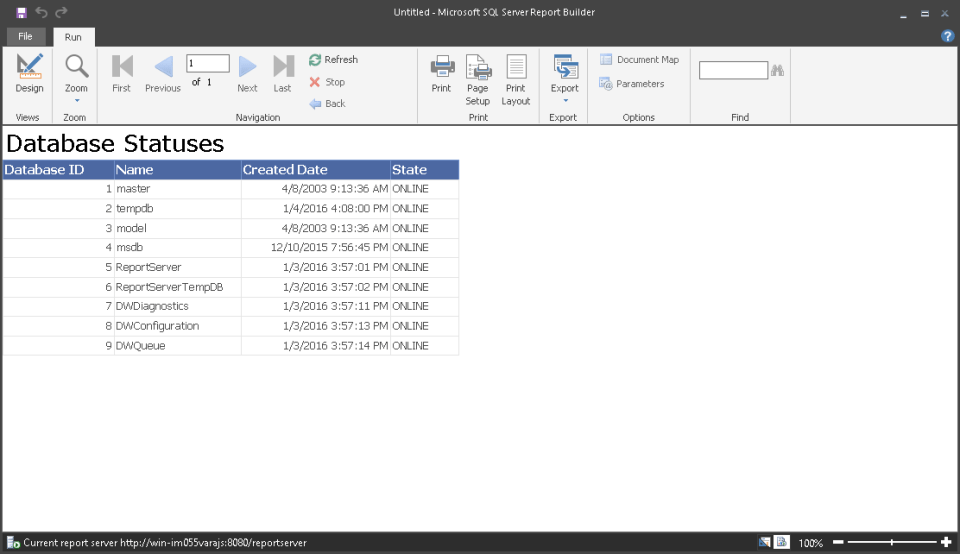Select the ReportServer name cell

coord(178,268)
